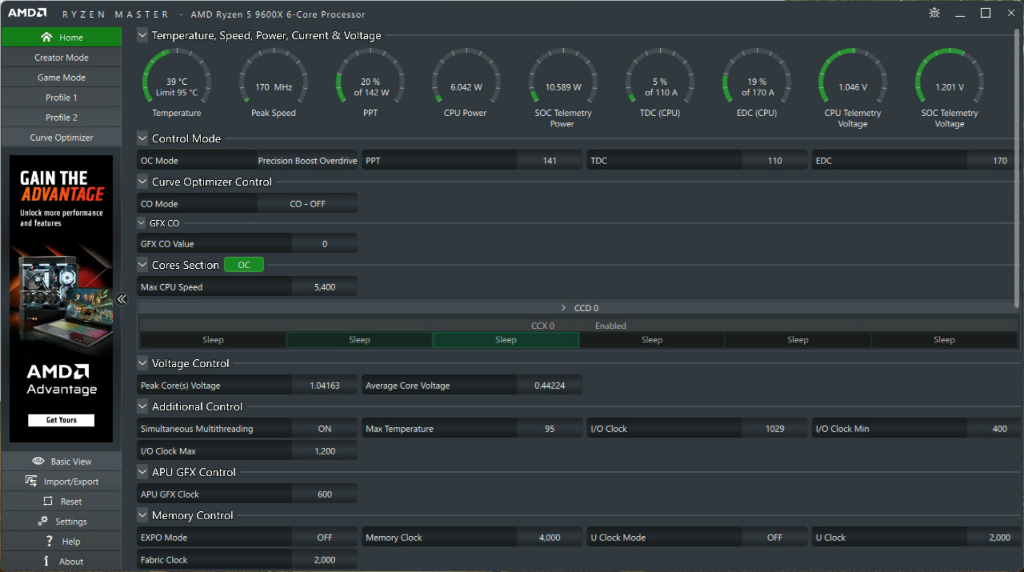This screenshot has width=1024, height=572.
Task: Click the Import/Export label
Action: (x=71, y=481)
